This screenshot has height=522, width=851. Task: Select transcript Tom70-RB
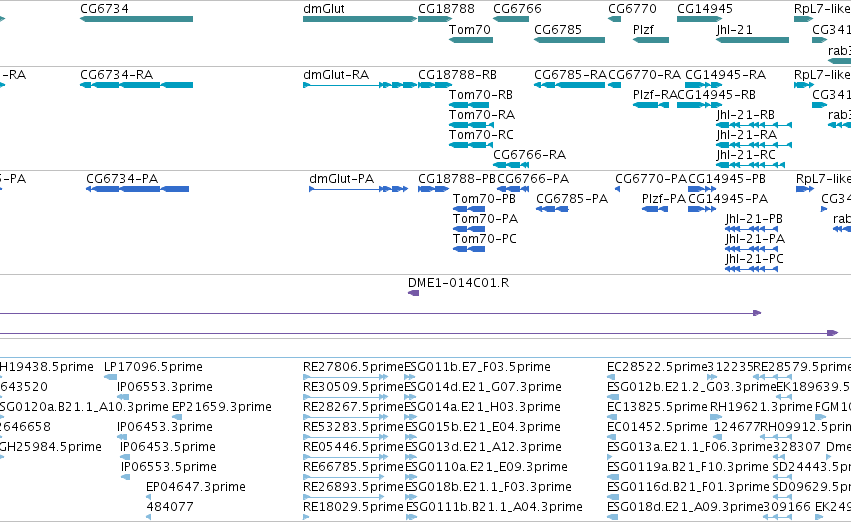coord(481,95)
